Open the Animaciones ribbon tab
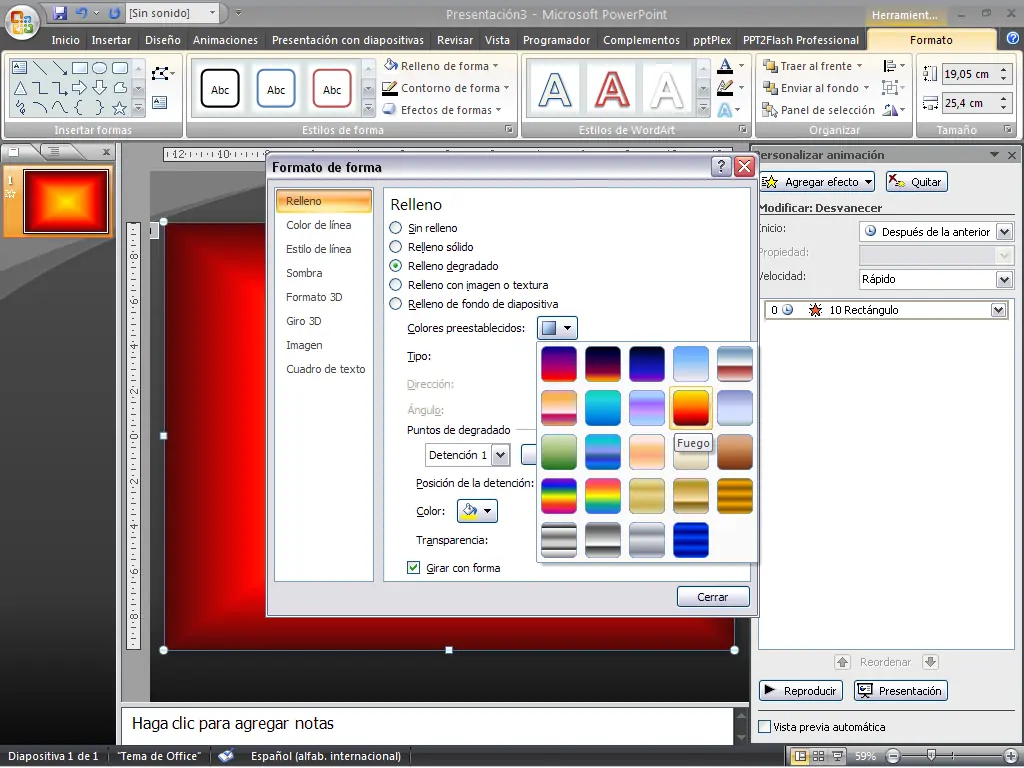This screenshot has height=768, width=1024. [225, 40]
